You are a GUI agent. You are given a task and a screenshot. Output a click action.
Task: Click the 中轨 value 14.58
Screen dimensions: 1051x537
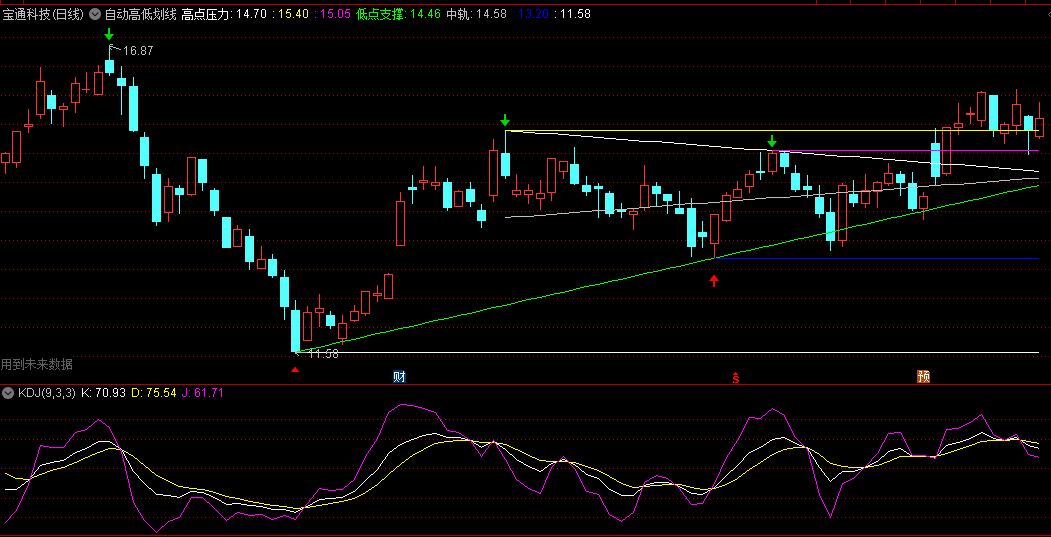click(491, 13)
